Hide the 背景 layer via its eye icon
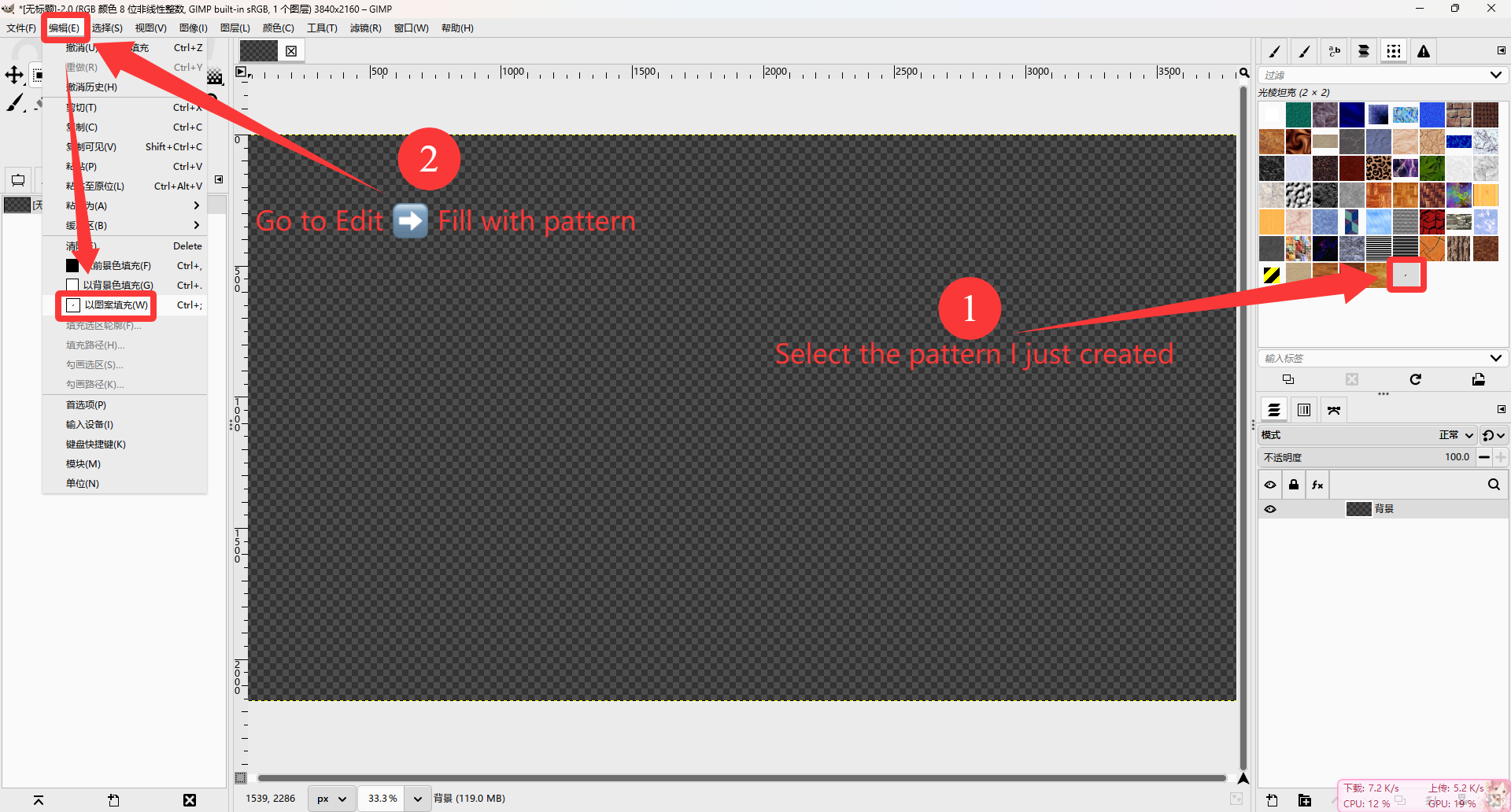The height and width of the screenshot is (812, 1511). tap(1270, 509)
